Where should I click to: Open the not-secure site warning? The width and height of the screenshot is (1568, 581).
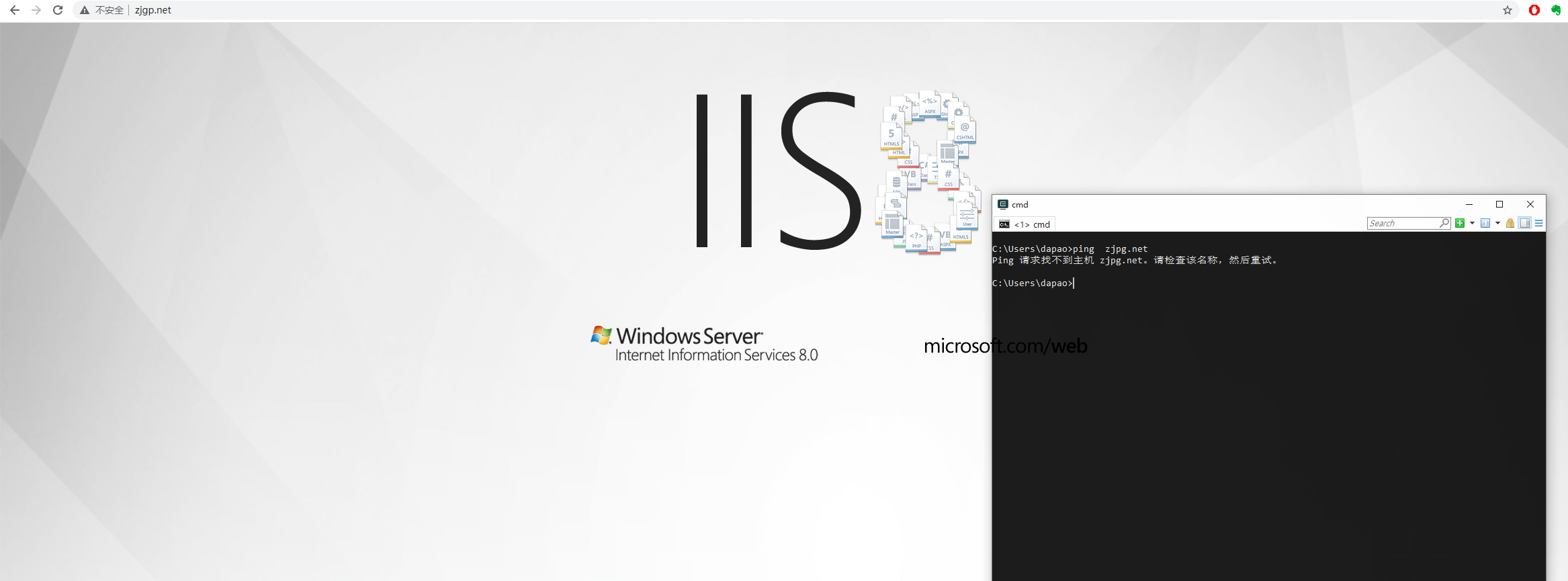(x=102, y=10)
